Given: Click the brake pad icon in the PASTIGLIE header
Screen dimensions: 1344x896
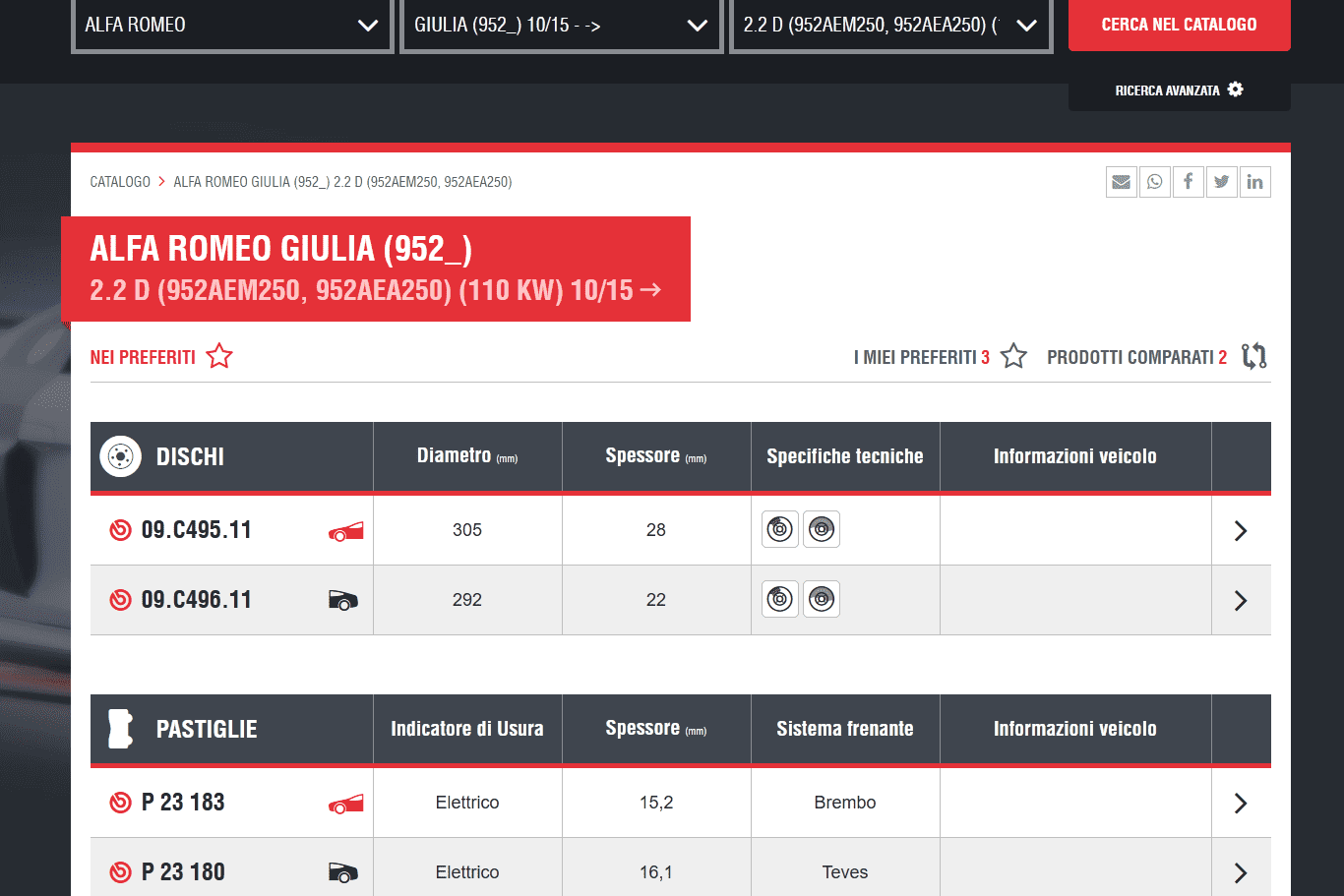Looking at the screenshot, I should tap(120, 729).
